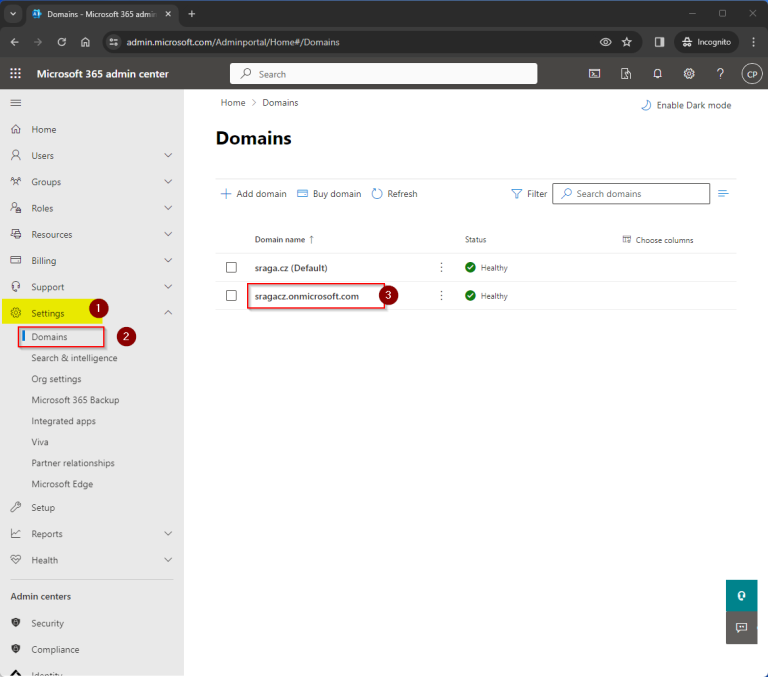Go to Home breadcrumb link
768x677 pixels.
coord(233,103)
